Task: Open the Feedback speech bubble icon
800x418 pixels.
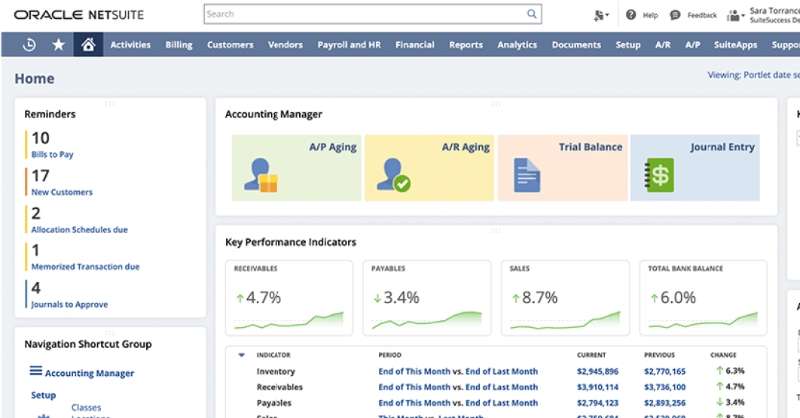Action: tap(675, 15)
